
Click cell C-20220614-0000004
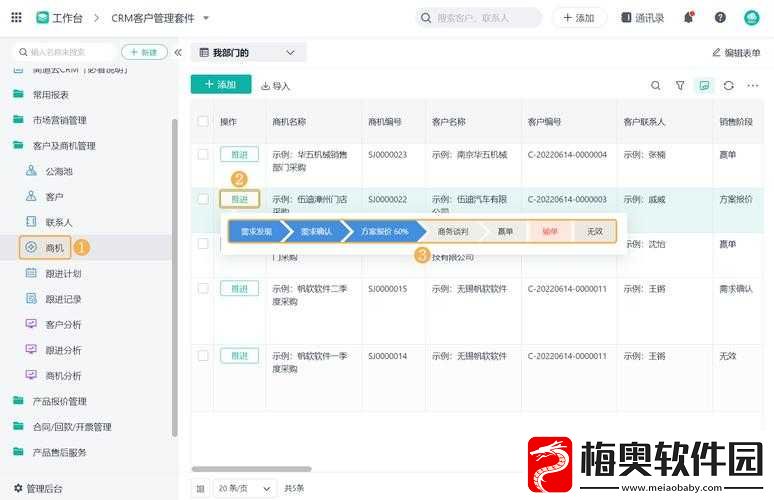[567, 154]
